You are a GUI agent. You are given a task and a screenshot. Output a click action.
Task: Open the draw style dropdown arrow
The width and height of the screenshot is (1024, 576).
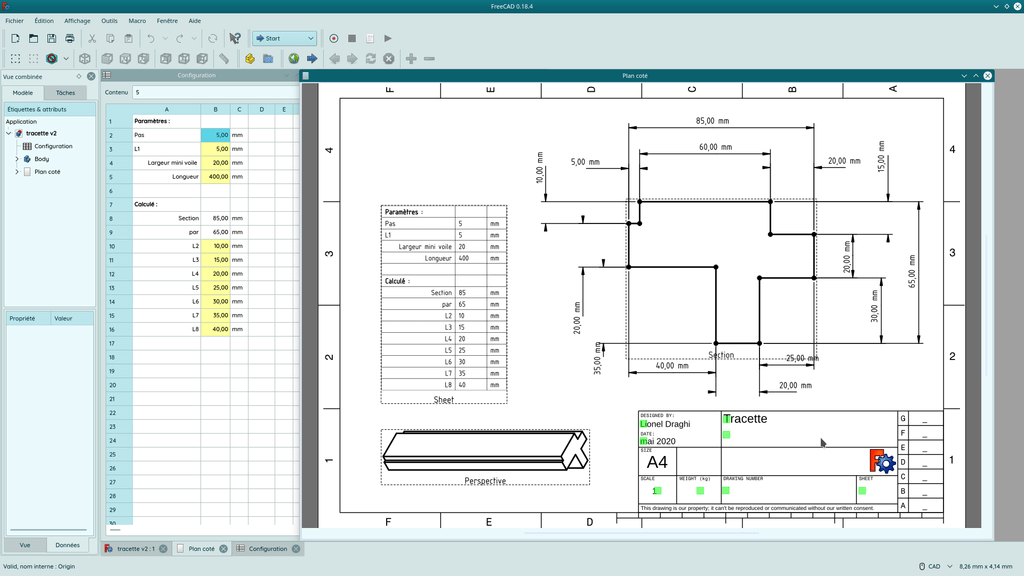click(x=66, y=59)
